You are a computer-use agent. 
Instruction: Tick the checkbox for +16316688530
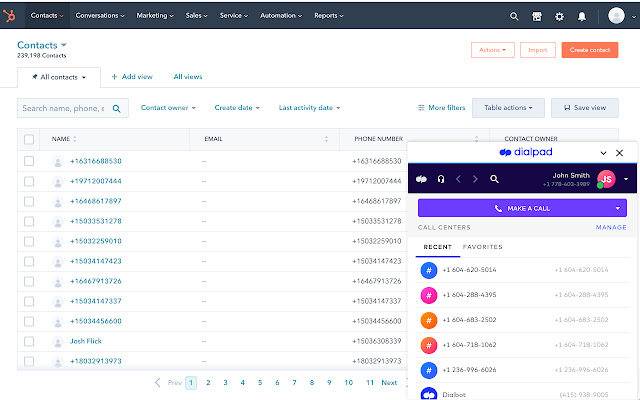pos(29,161)
